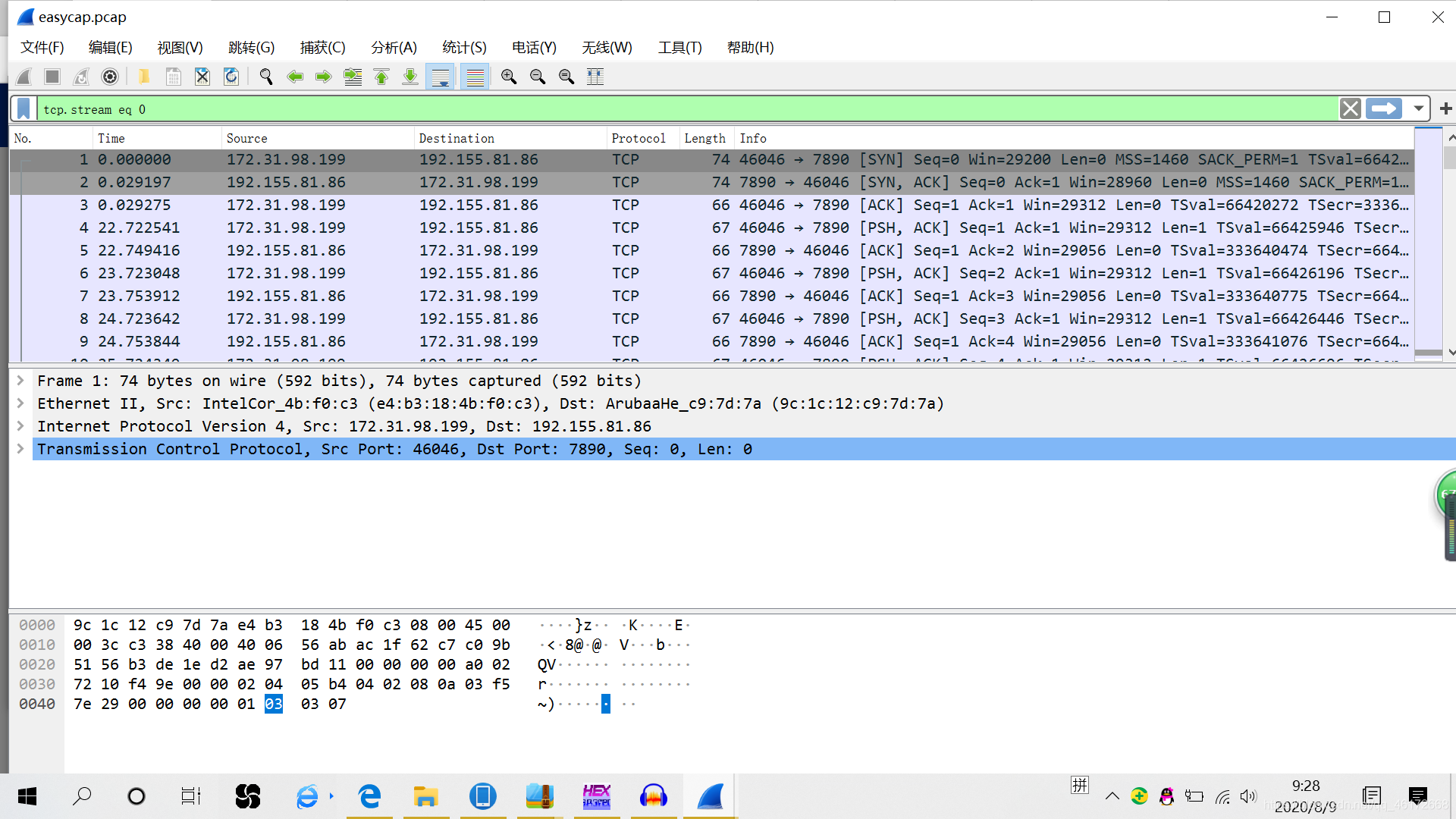Sort by the Protocol column header
The image size is (1456, 819).
coord(643,138)
